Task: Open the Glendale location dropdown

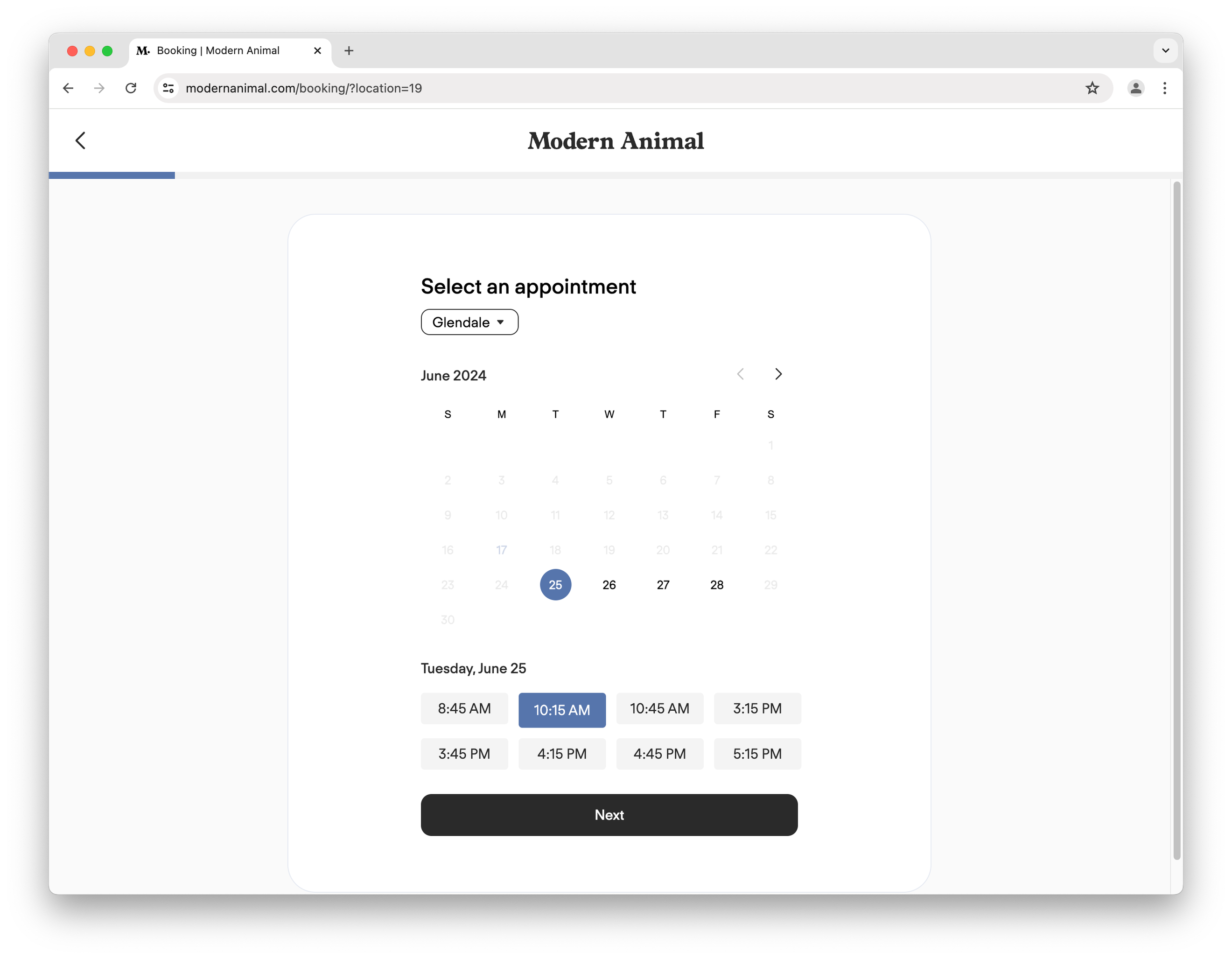Action: pos(469,322)
